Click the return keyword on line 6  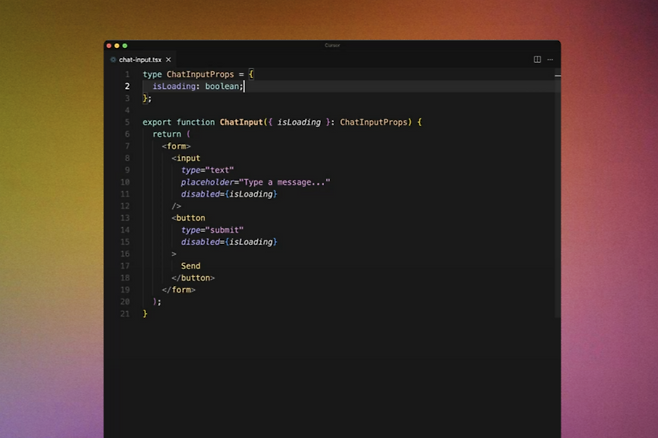coord(167,134)
